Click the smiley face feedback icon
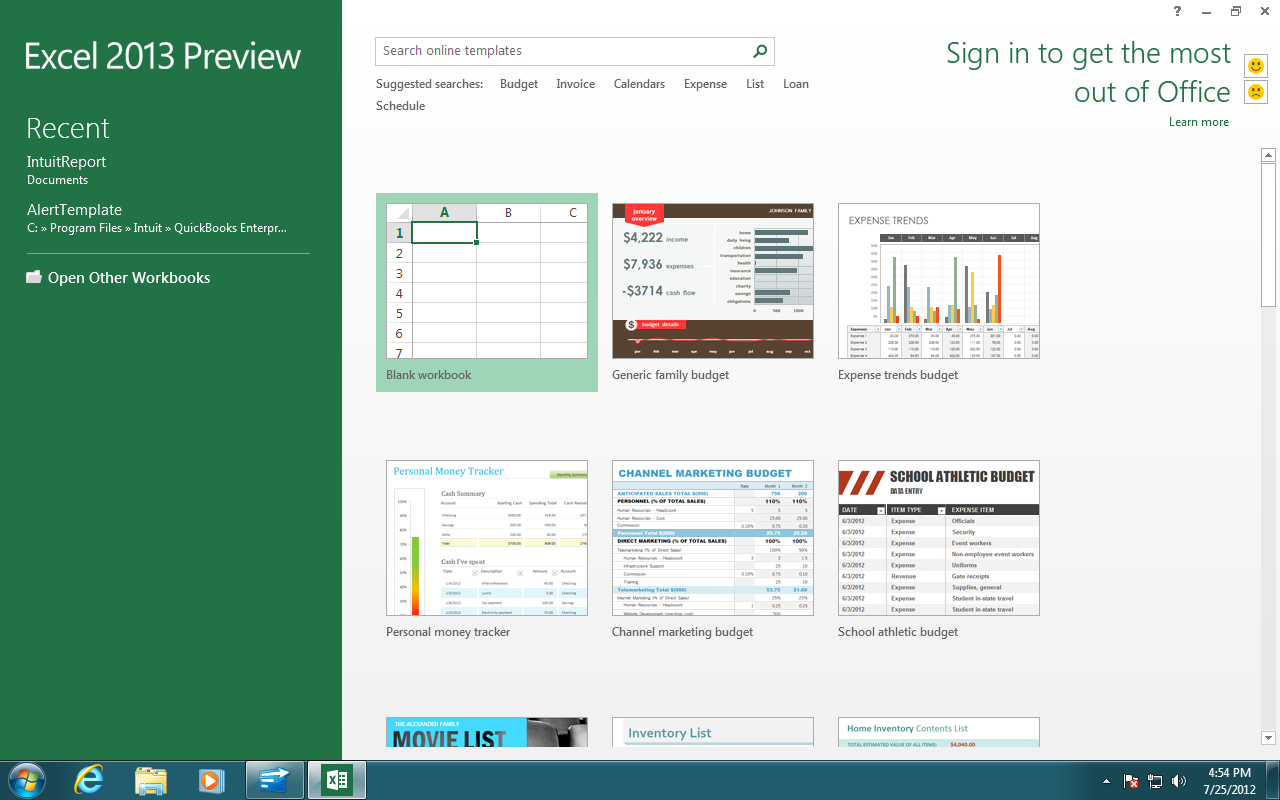The height and width of the screenshot is (800, 1280). pyautogui.click(x=1255, y=66)
